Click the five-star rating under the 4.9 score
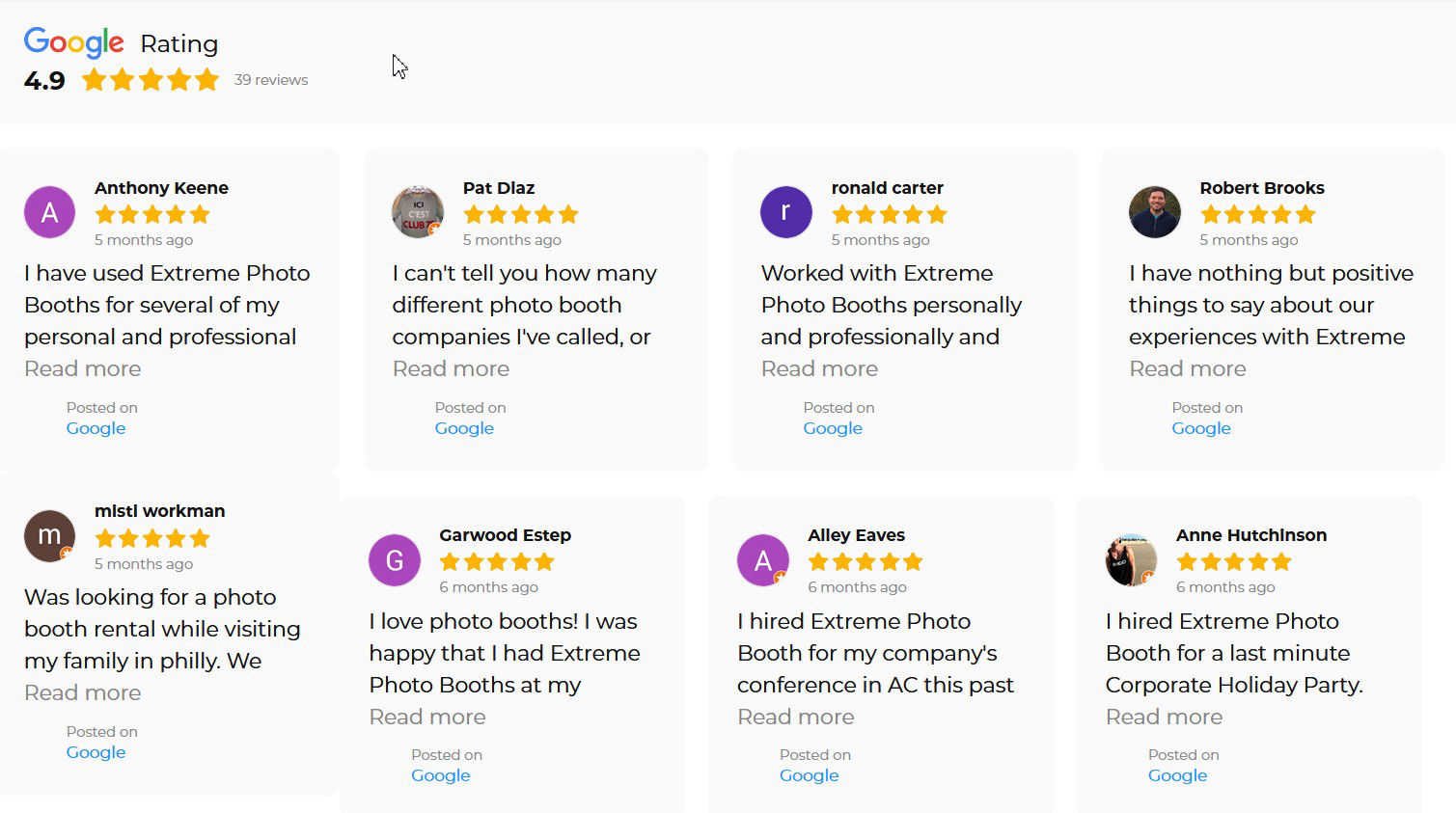1456x813 pixels. (x=151, y=79)
